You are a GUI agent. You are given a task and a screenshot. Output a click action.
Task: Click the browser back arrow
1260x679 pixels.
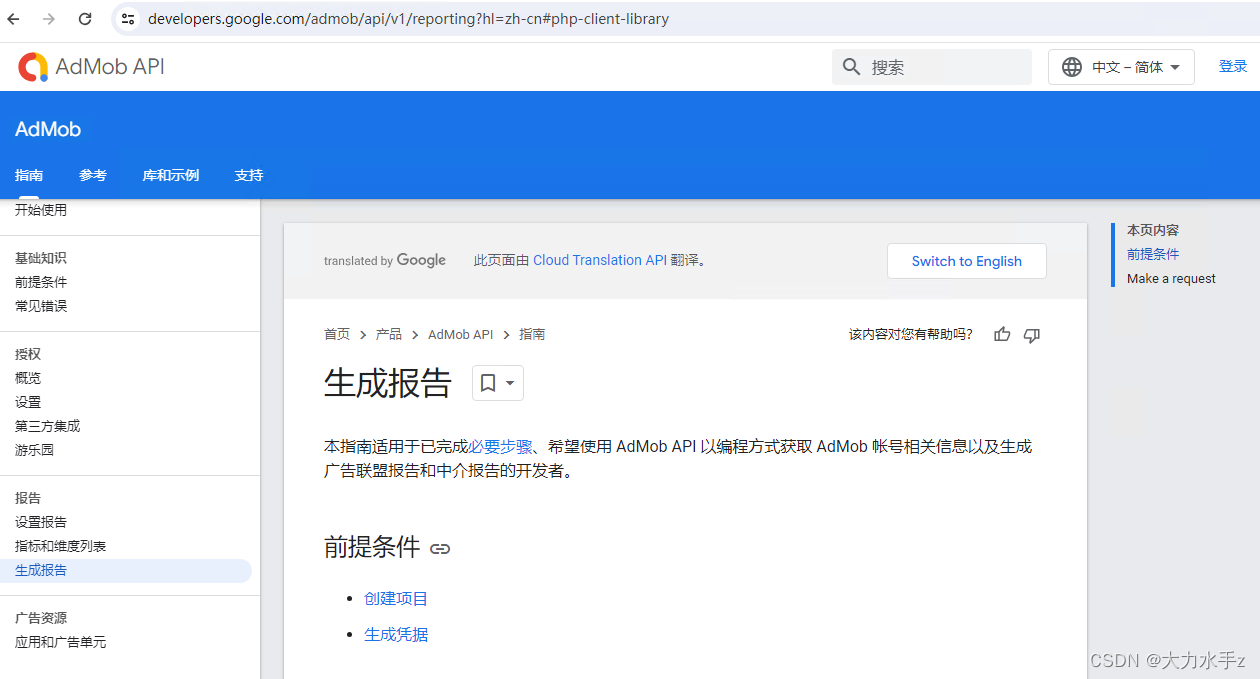pos(13,18)
